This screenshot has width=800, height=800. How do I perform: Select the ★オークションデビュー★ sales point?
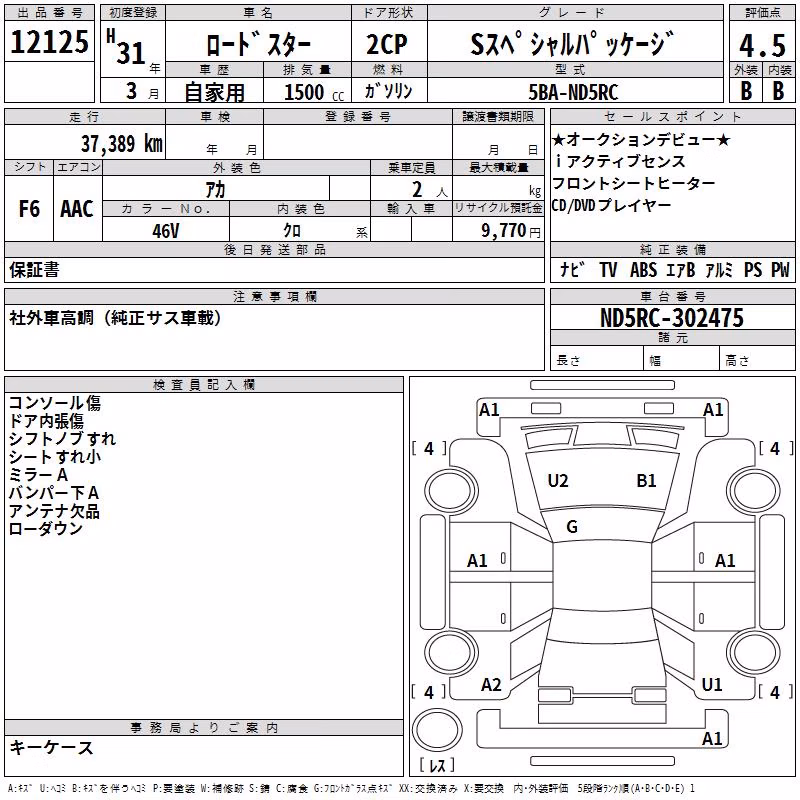642,139
